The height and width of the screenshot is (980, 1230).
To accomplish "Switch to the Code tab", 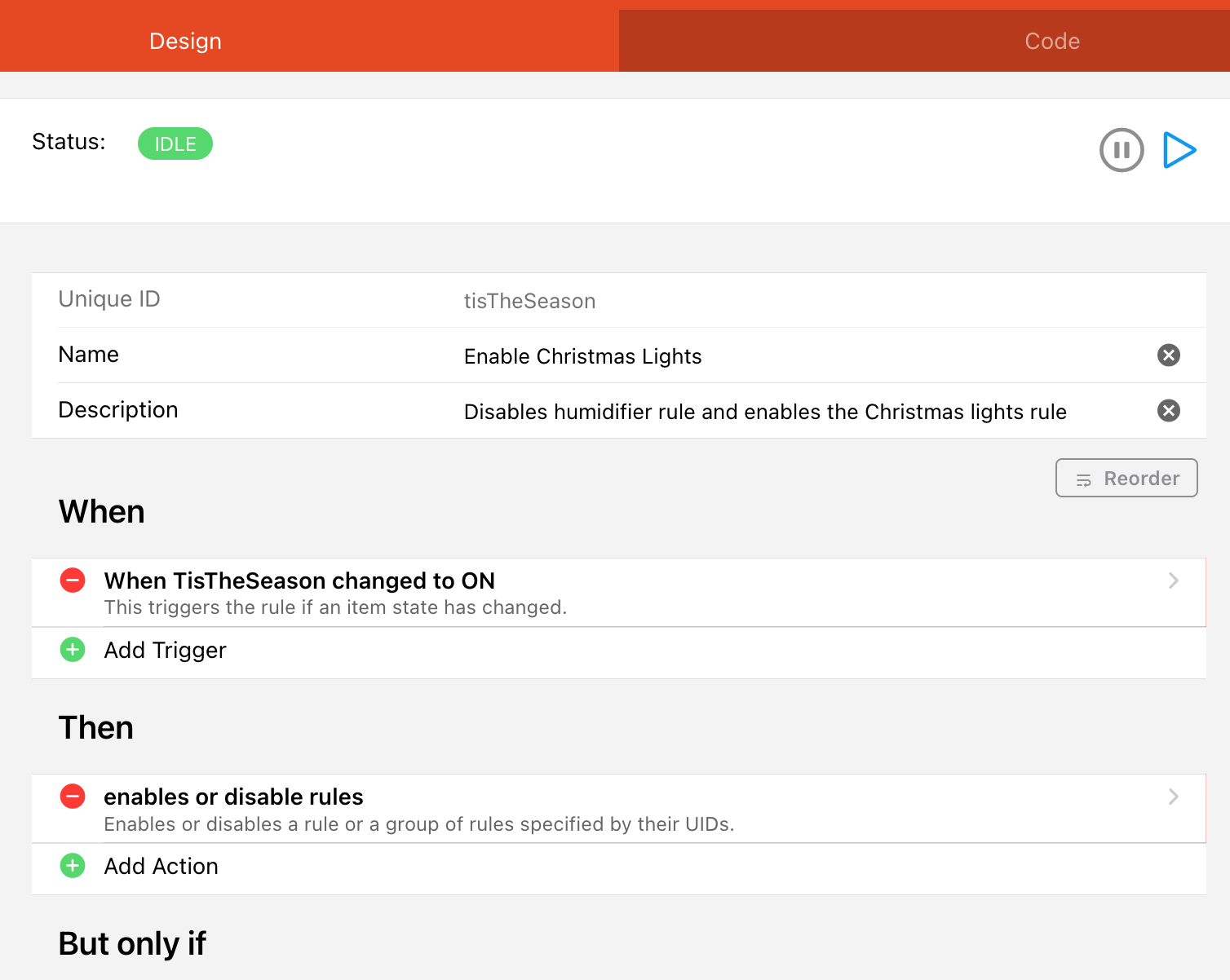I will [1051, 41].
